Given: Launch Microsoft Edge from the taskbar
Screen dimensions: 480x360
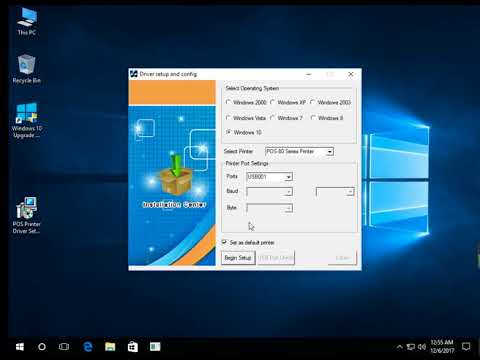Looking at the screenshot, I should [x=88, y=347].
